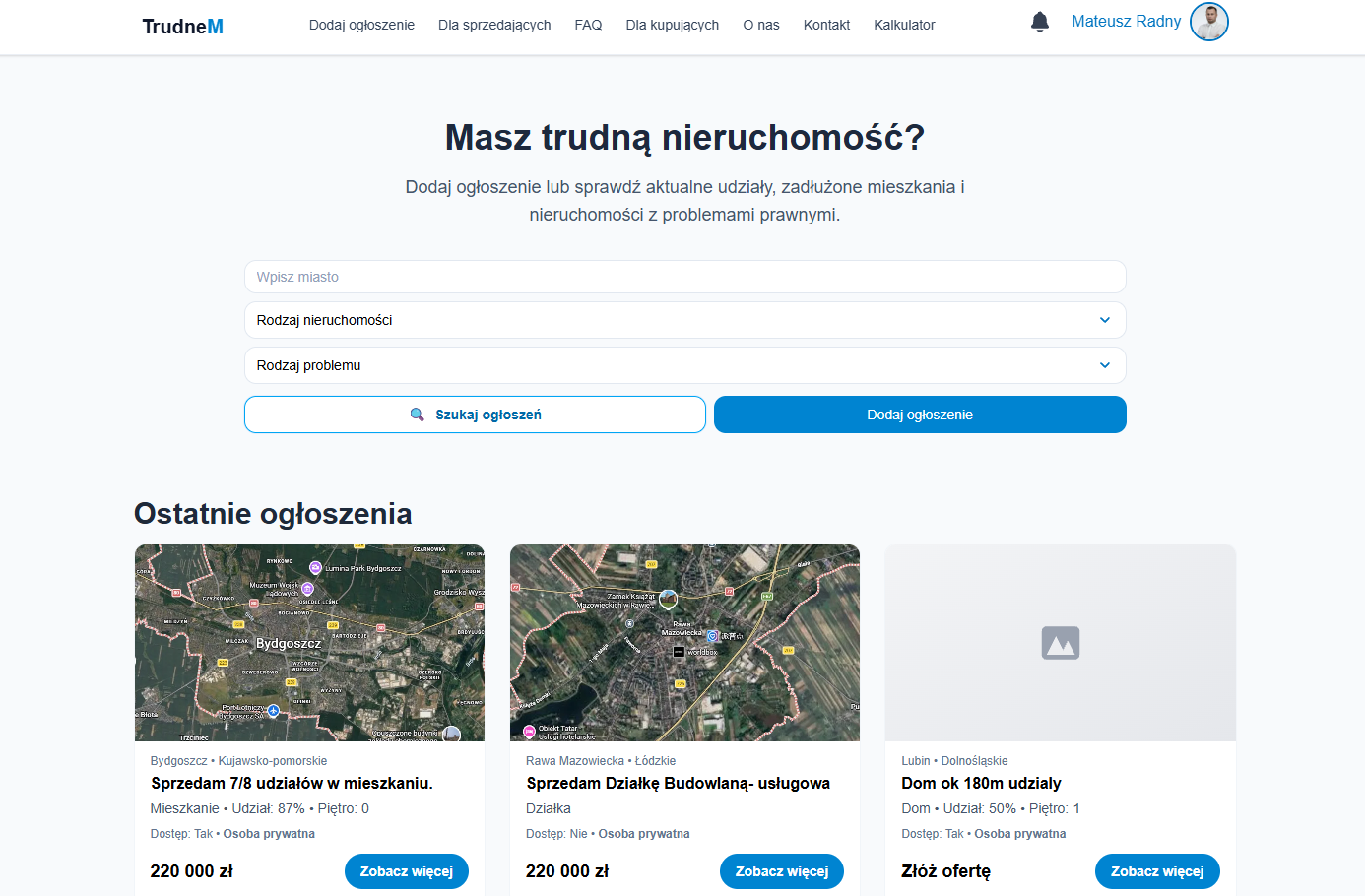The image size is (1365, 896).
Task: View more of the Rawa Mazowiecka listing
Action: [x=782, y=871]
